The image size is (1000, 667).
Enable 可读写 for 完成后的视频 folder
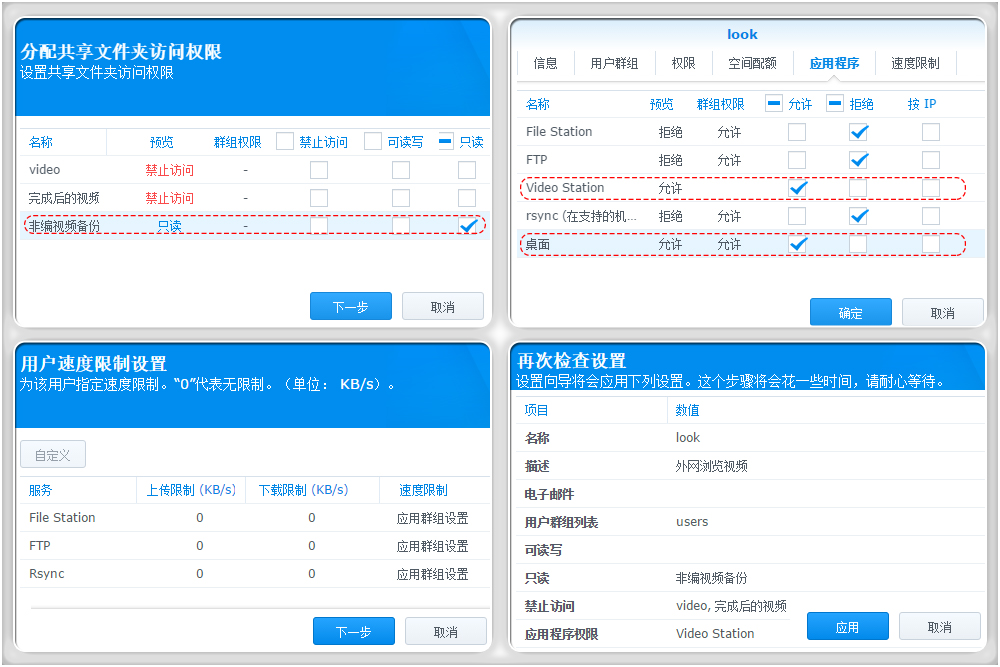pyautogui.click(x=402, y=197)
